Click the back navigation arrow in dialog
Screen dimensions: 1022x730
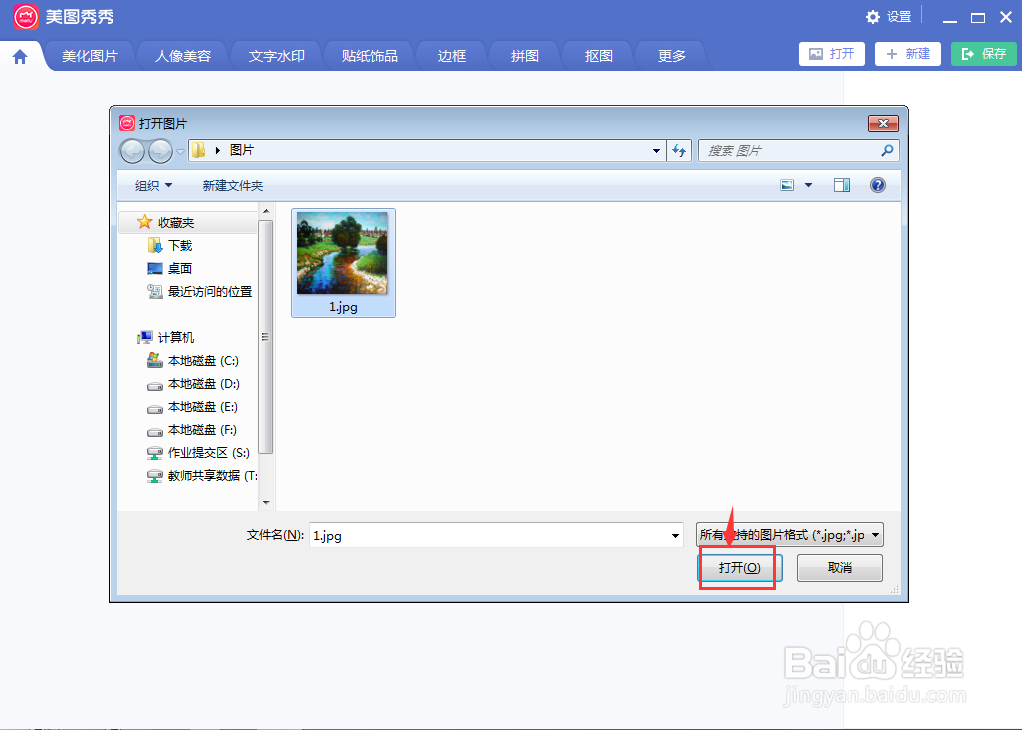click(x=132, y=151)
